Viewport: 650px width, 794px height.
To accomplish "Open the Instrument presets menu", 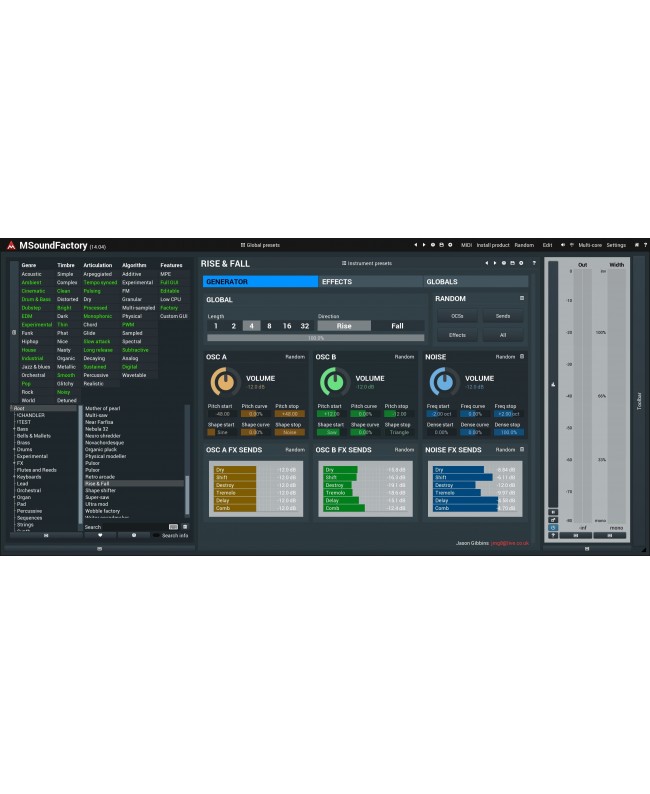I will [x=367, y=263].
